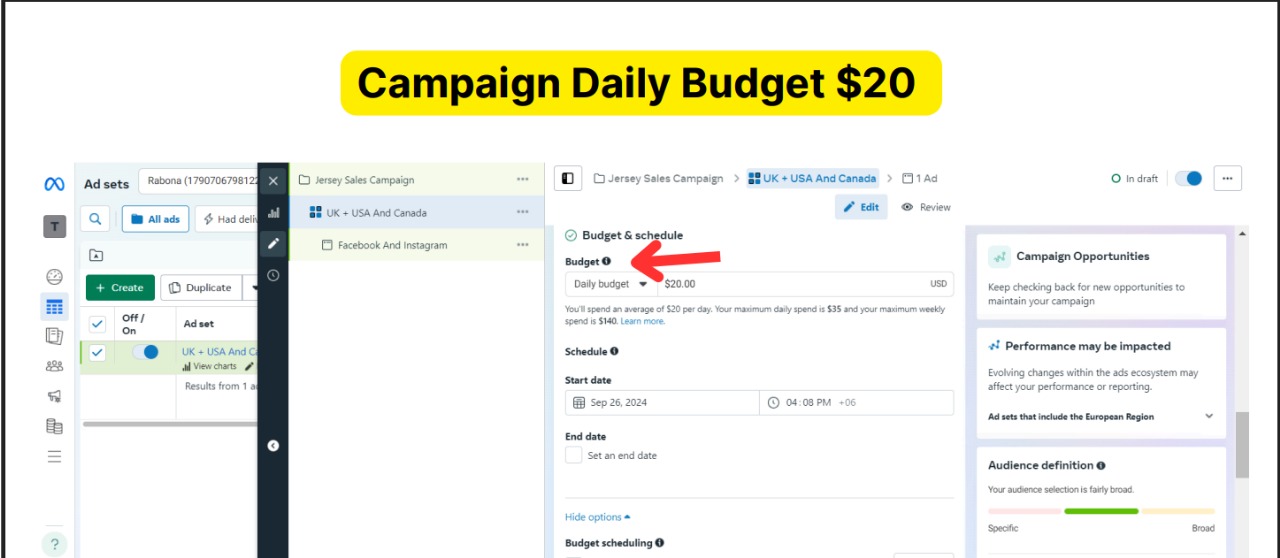Close the editing panel with the X

click(273, 181)
